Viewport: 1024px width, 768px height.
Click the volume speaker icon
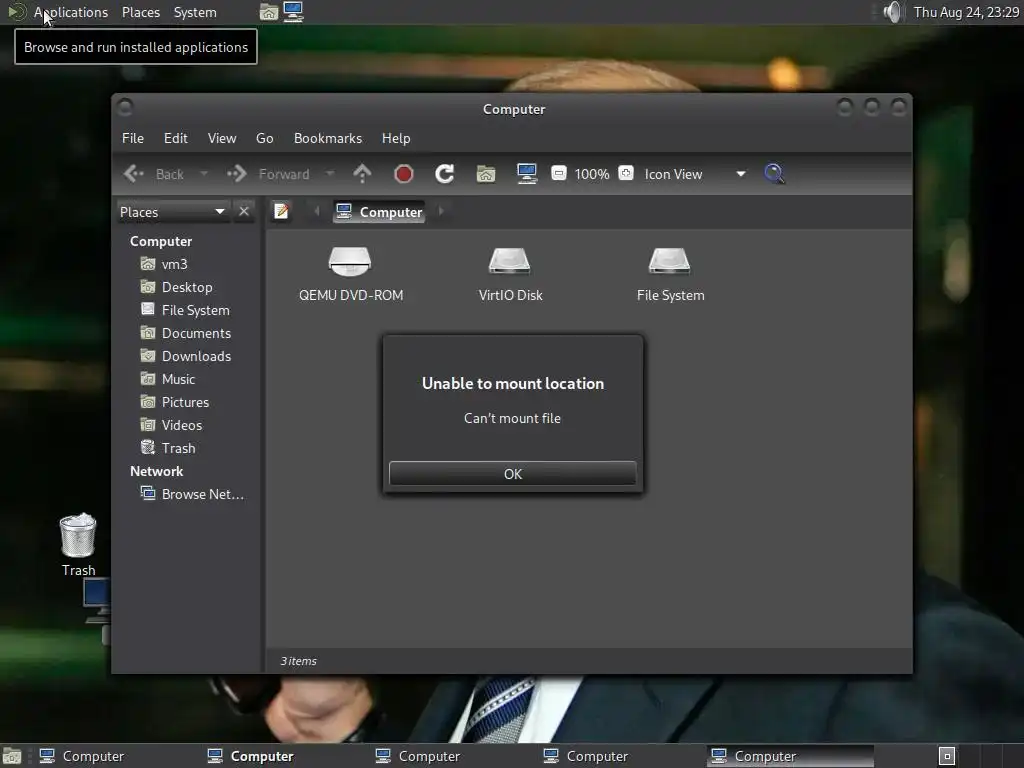[x=892, y=12]
